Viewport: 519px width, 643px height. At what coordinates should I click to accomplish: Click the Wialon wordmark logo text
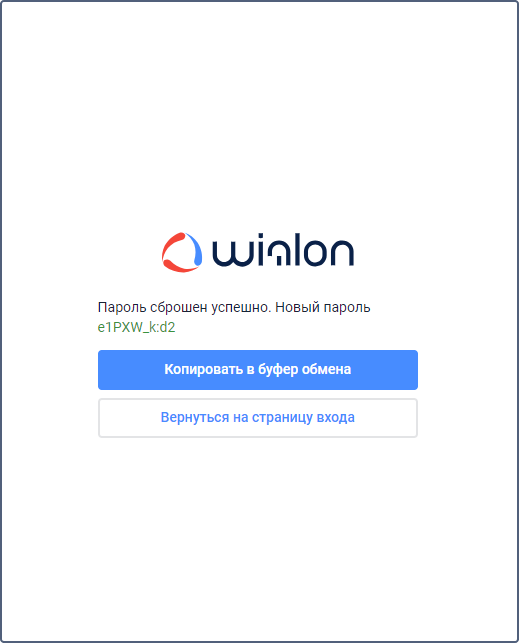point(283,250)
